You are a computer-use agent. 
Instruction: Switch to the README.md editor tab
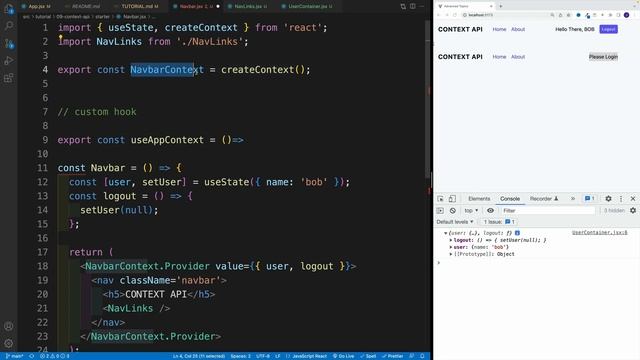85,6
